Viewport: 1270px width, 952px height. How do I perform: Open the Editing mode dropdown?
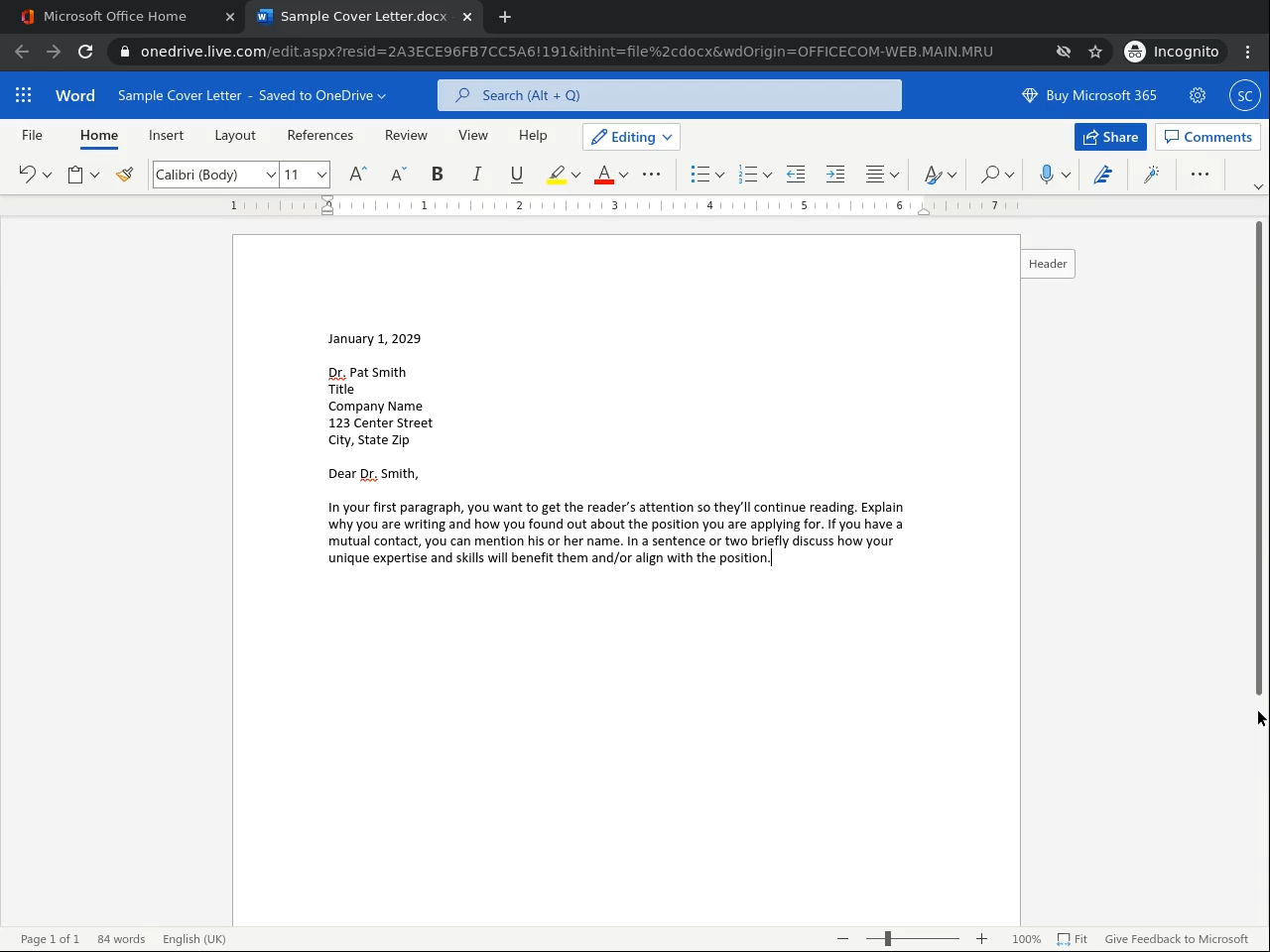click(x=633, y=137)
